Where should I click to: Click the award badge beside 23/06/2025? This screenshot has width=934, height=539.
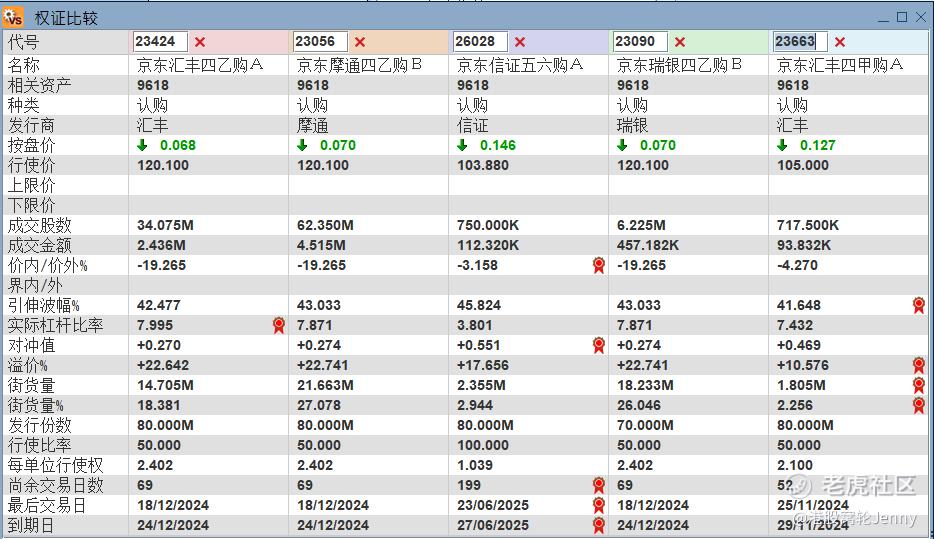[599, 505]
